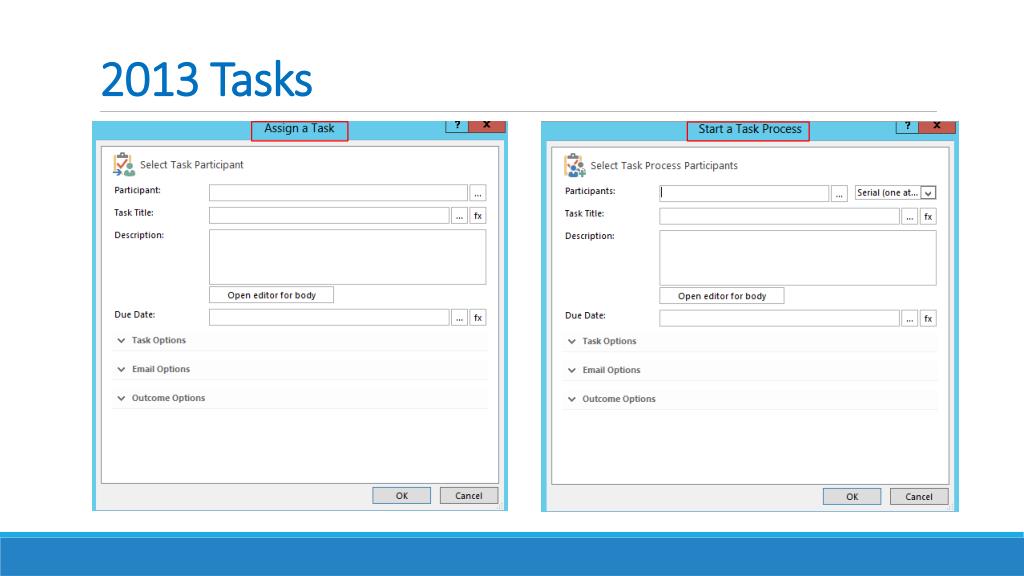Close the Start a Task Process dialog
The width and height of the screenshot is (1024, 576).
[937, 126]
